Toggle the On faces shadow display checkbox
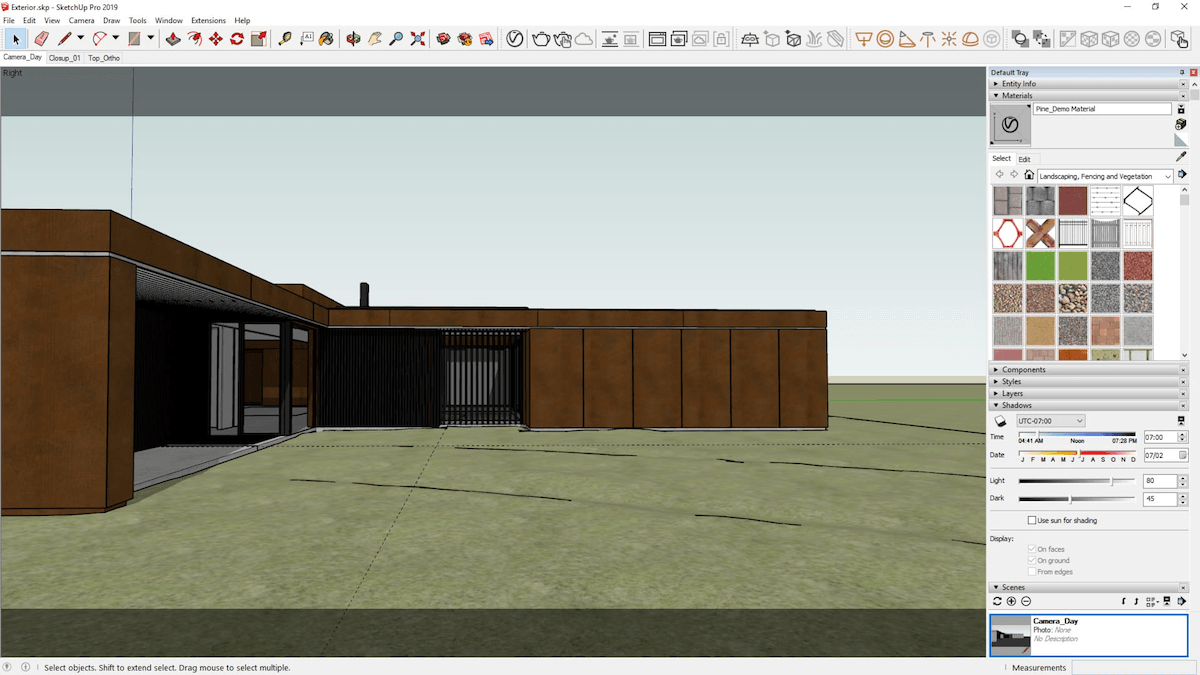 [1034, 548]
